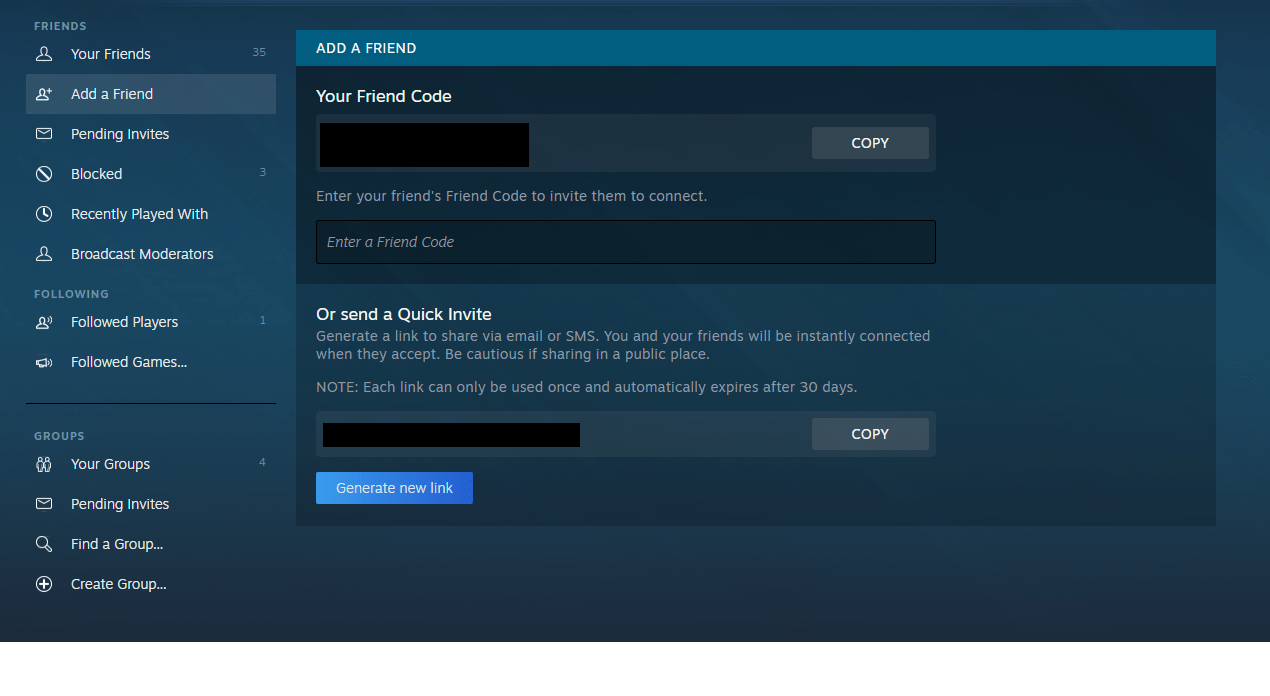This screenshot has height=696, width=1270.
Task: Copy the Quick Invite link
Action: 870,434
